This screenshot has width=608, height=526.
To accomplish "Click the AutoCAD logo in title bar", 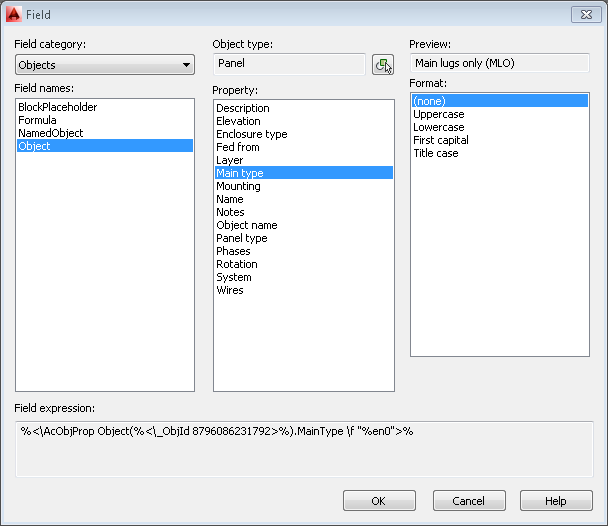I will coord(14,14).
